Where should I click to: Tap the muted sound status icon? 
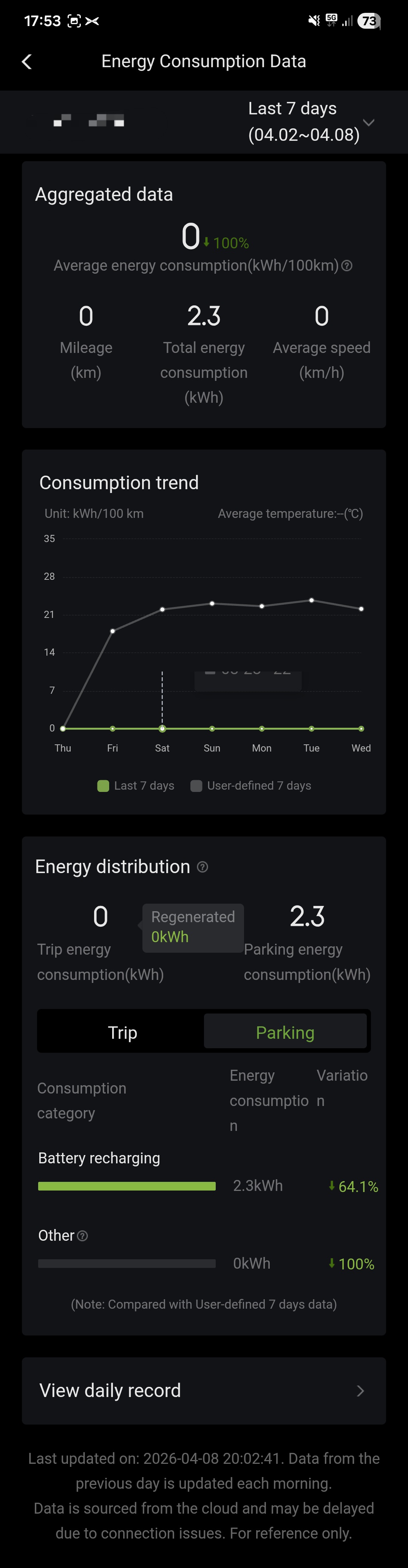coord(314,21)
